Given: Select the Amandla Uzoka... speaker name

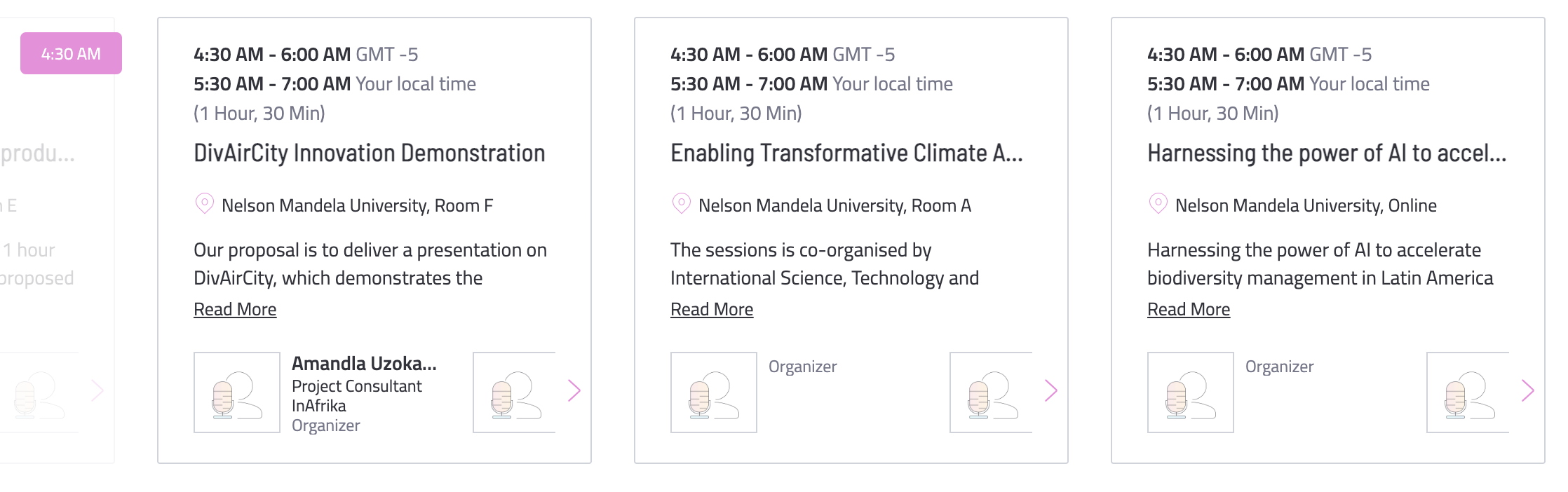Looking at the screenshot, I should (x=364, y=363).
